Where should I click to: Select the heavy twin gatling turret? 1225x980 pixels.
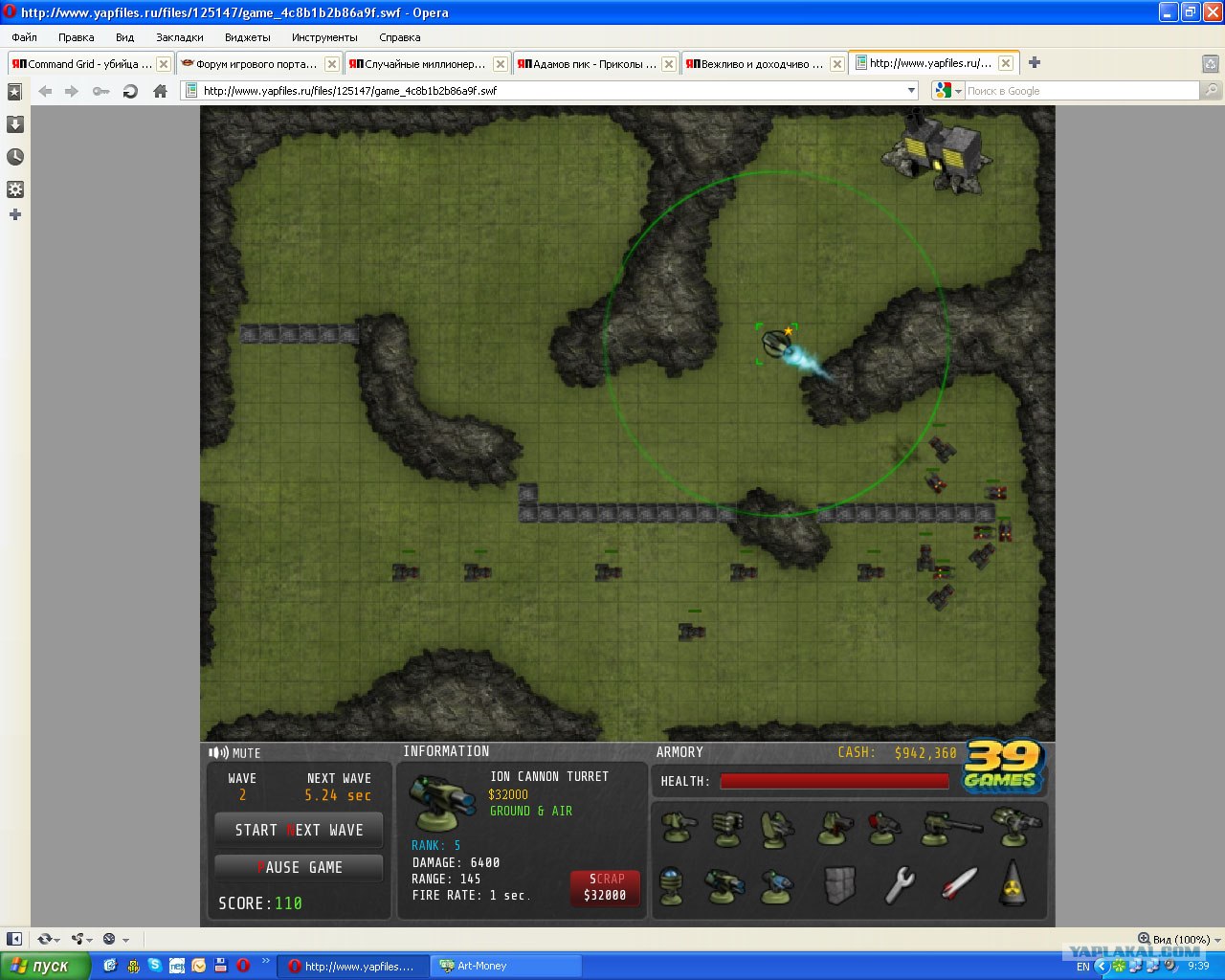(x=1014, y=827)
